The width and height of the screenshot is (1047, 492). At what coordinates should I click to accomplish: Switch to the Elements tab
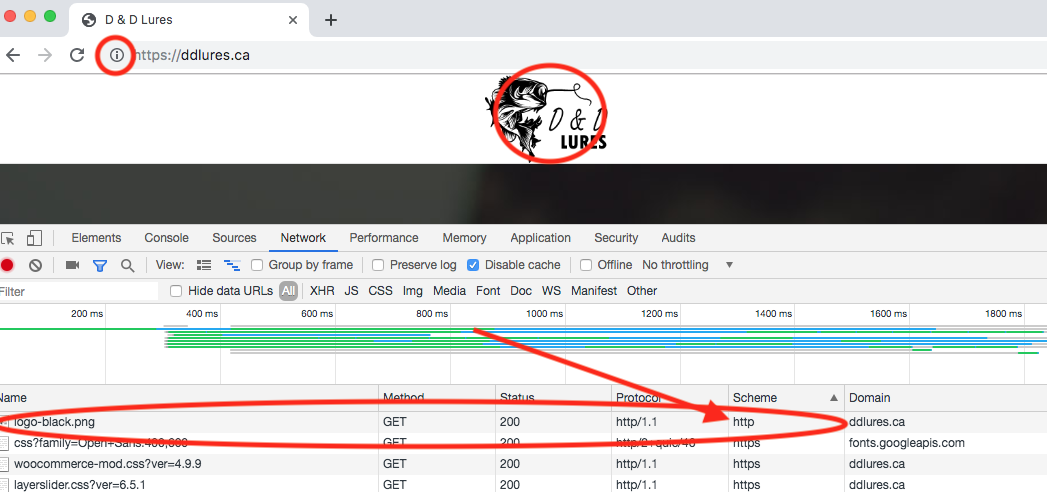click(96, 238)
